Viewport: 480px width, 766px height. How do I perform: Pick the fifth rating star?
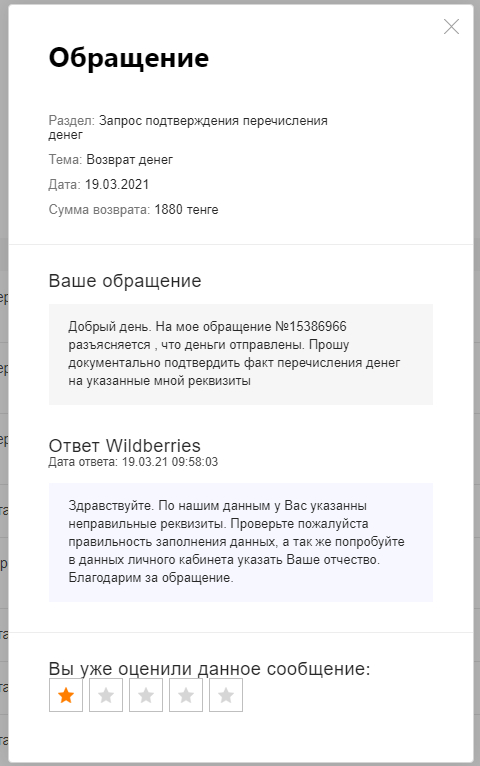point(226,695)
